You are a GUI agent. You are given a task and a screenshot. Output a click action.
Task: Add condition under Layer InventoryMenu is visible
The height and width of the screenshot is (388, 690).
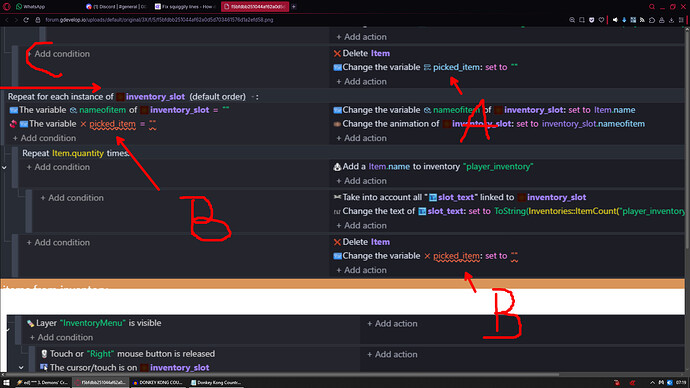[x=61, y=337]
